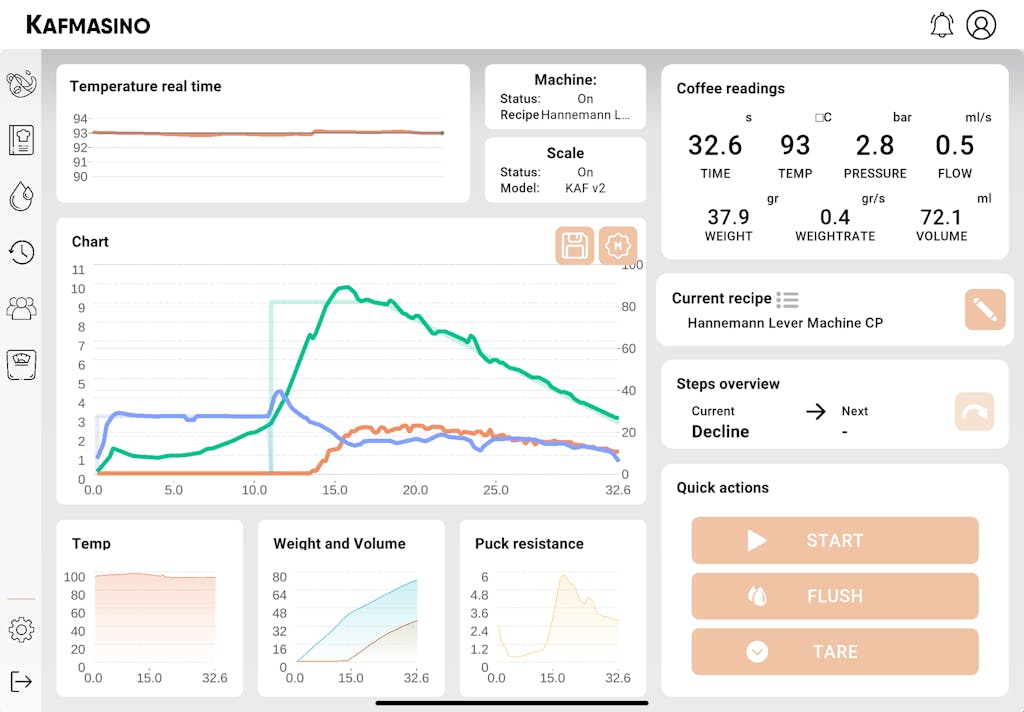Open the user profile icon
This screenshot has width=1024, height=712.
pyautogui.click(x=981, y=25)
